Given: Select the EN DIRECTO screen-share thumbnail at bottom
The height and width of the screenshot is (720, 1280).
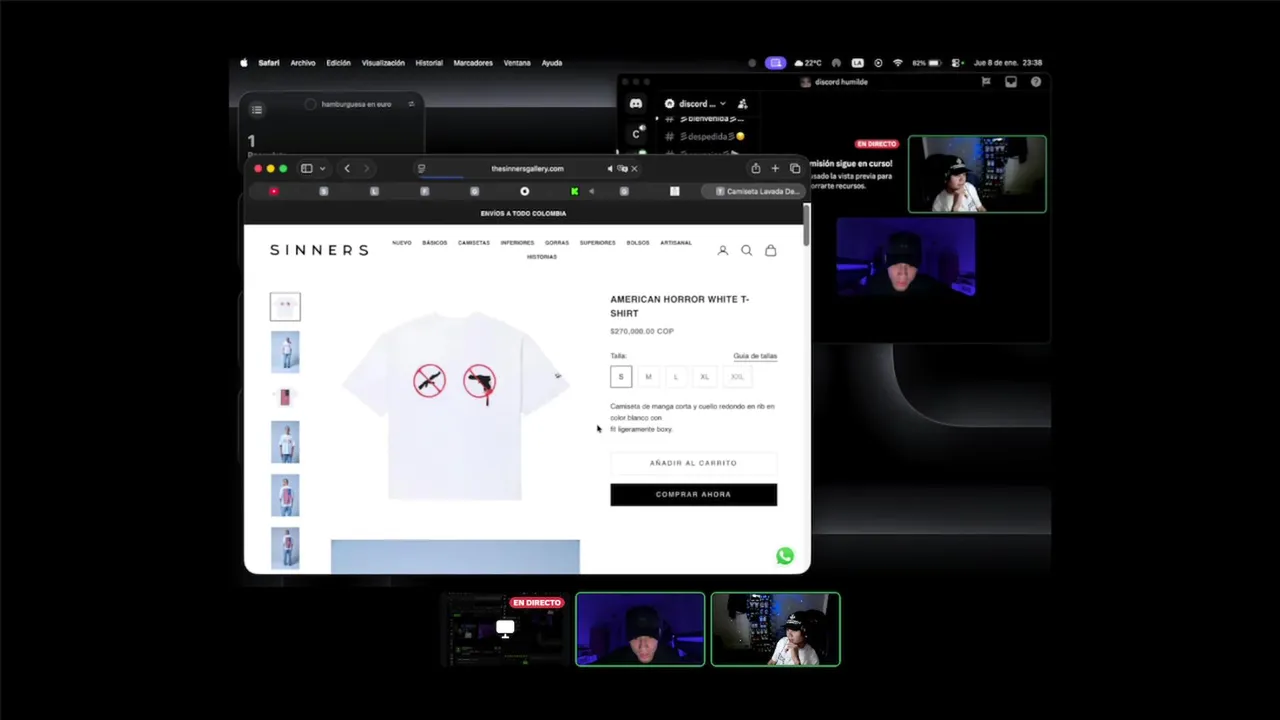Looking at the screenshot, I should click(x=505, y=629).
